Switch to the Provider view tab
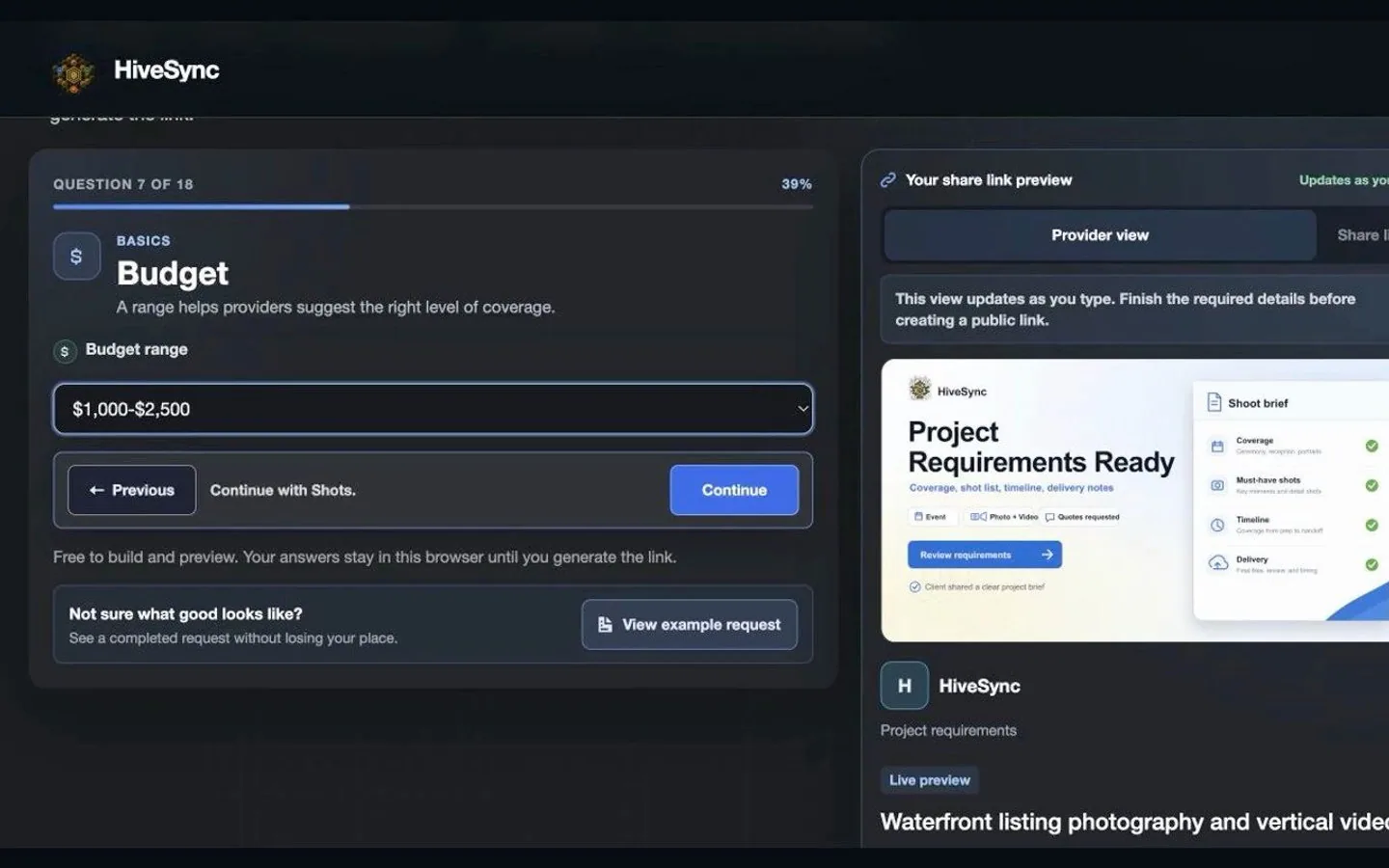This screenshot has height=868, width=1389. pyautogui.click(x=1100, y=235)
